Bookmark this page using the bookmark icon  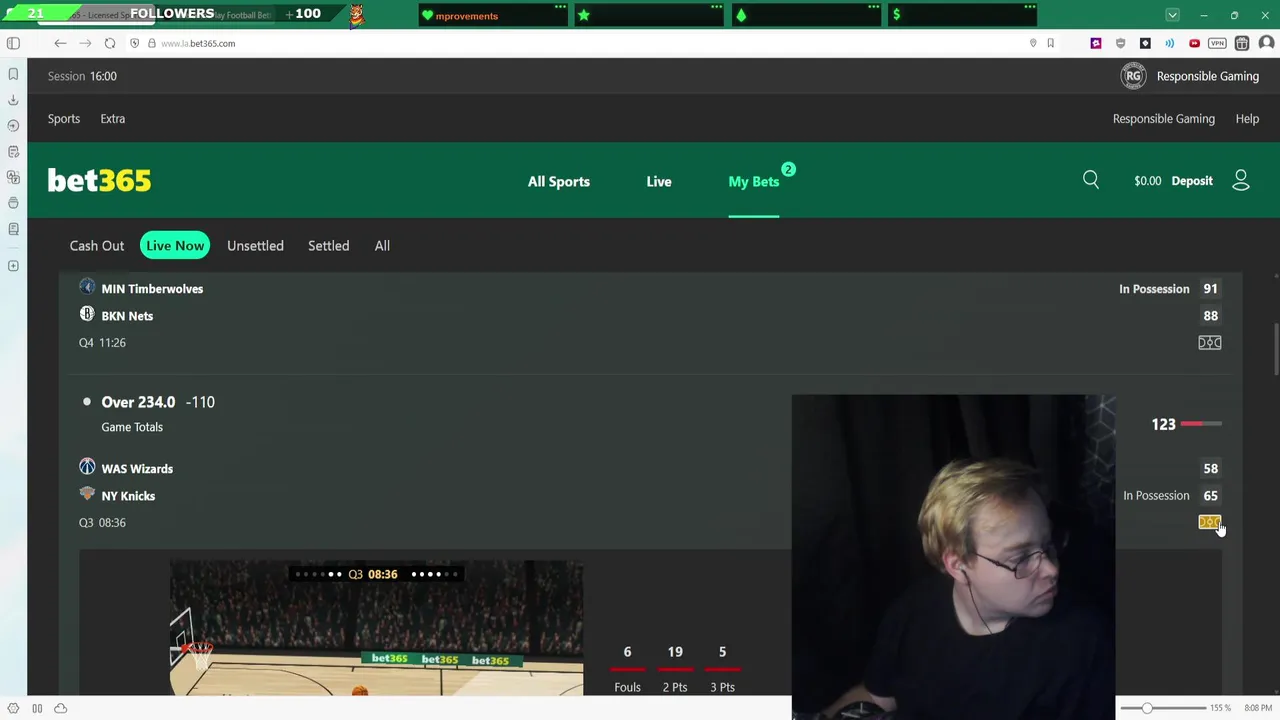click(x=1050, y=43)
